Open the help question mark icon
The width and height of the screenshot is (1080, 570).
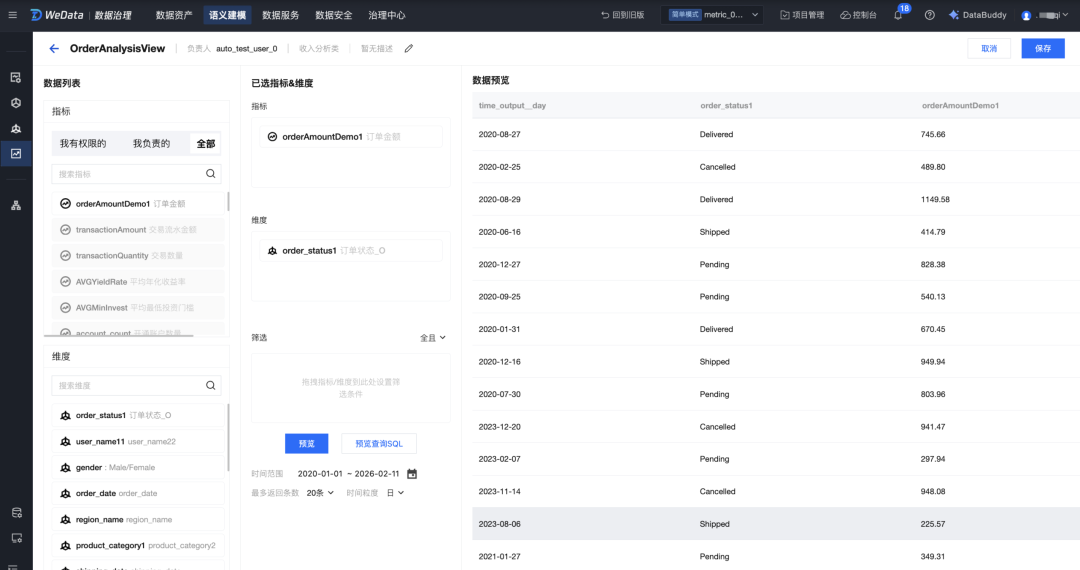pyautogui.click(x=929, y=14)
